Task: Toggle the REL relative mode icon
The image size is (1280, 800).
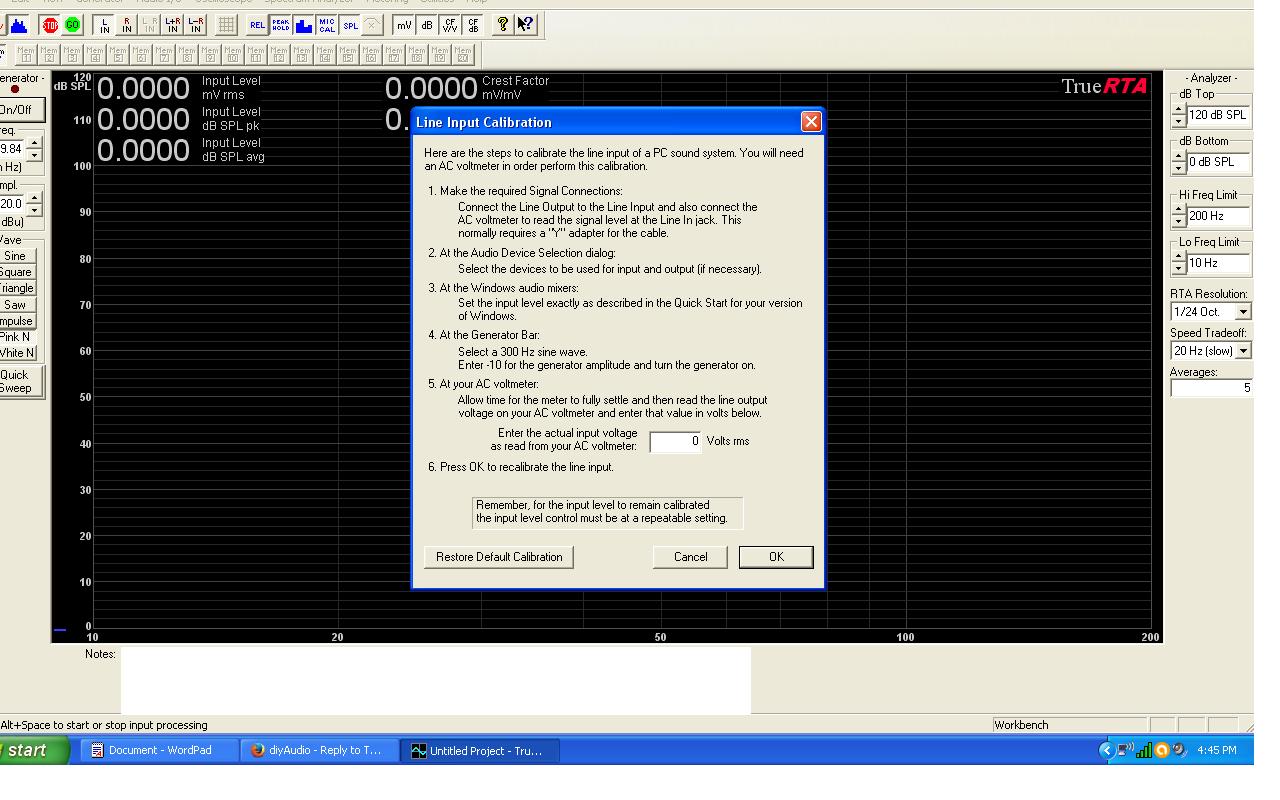Action: [258, 25]
